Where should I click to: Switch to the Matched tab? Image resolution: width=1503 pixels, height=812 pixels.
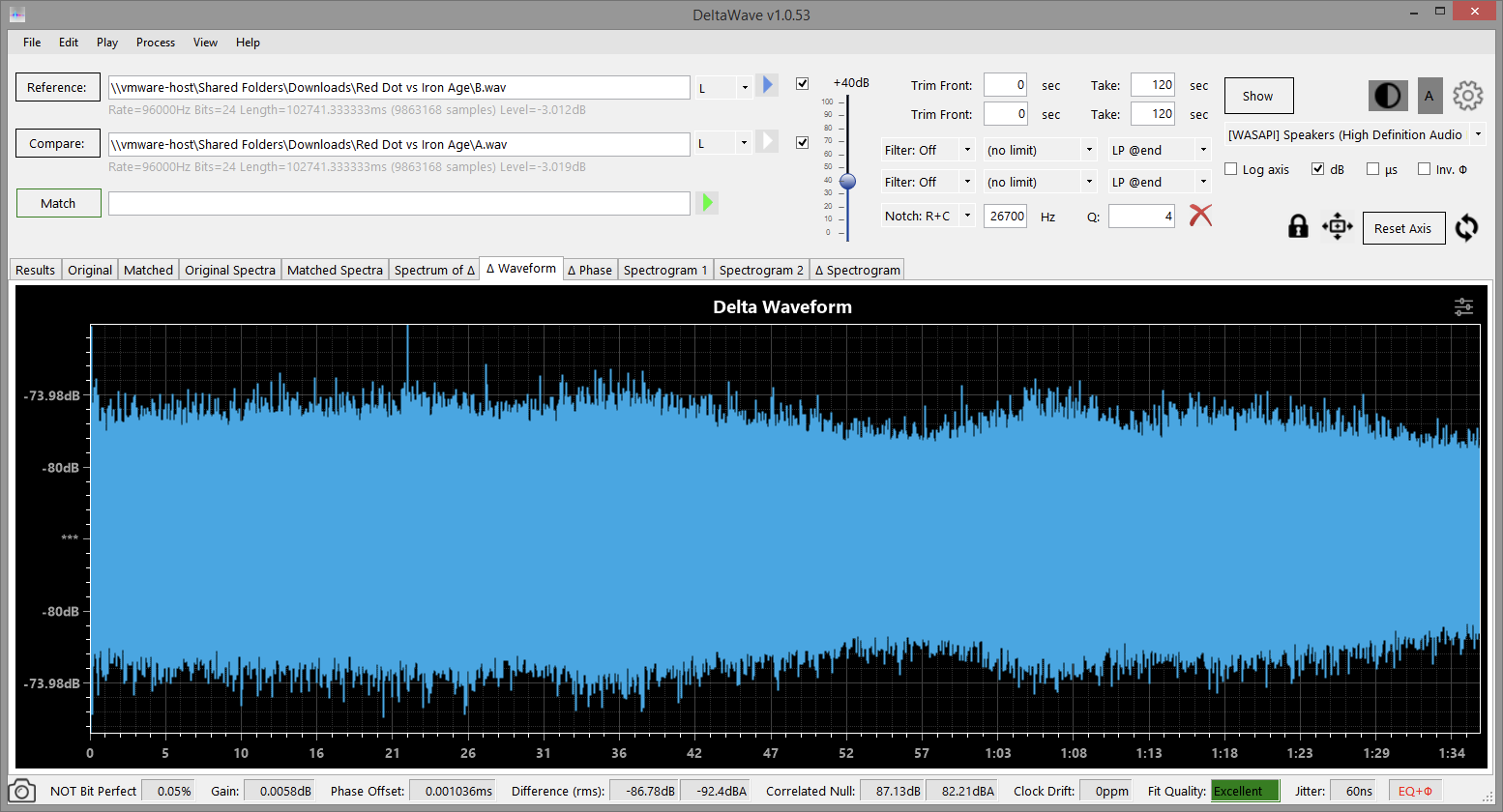tap(149, 270)
